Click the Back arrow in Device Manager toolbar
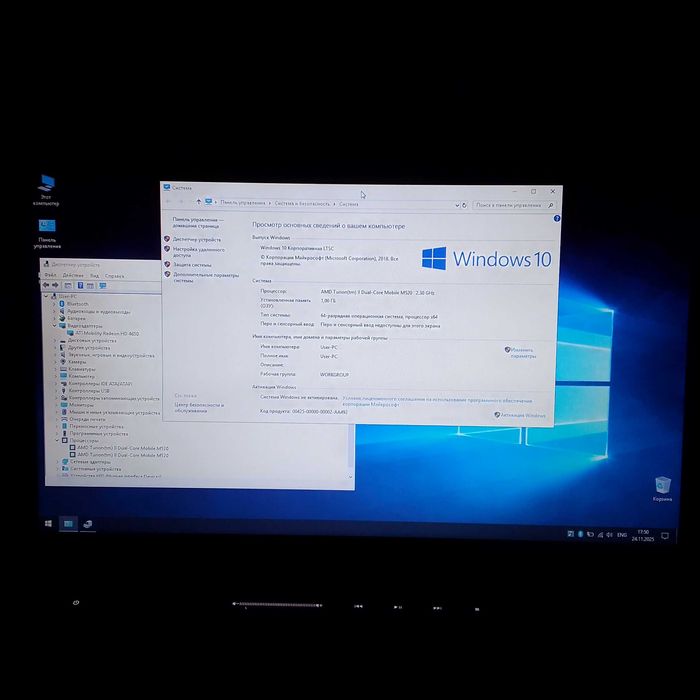Image resolution: width=700 pixels, height=700 pixels. pyautogui.click(x=46, y=285)
